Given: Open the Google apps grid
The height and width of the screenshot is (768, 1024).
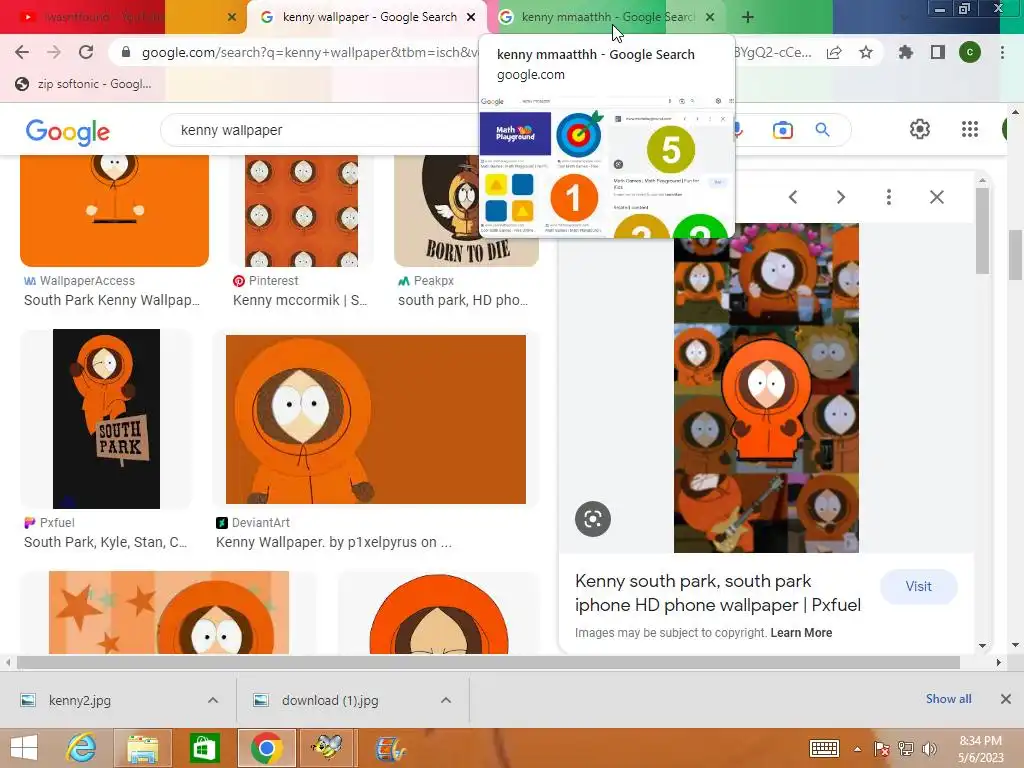Looking at the screenshot, I should [x=970, y=129].
